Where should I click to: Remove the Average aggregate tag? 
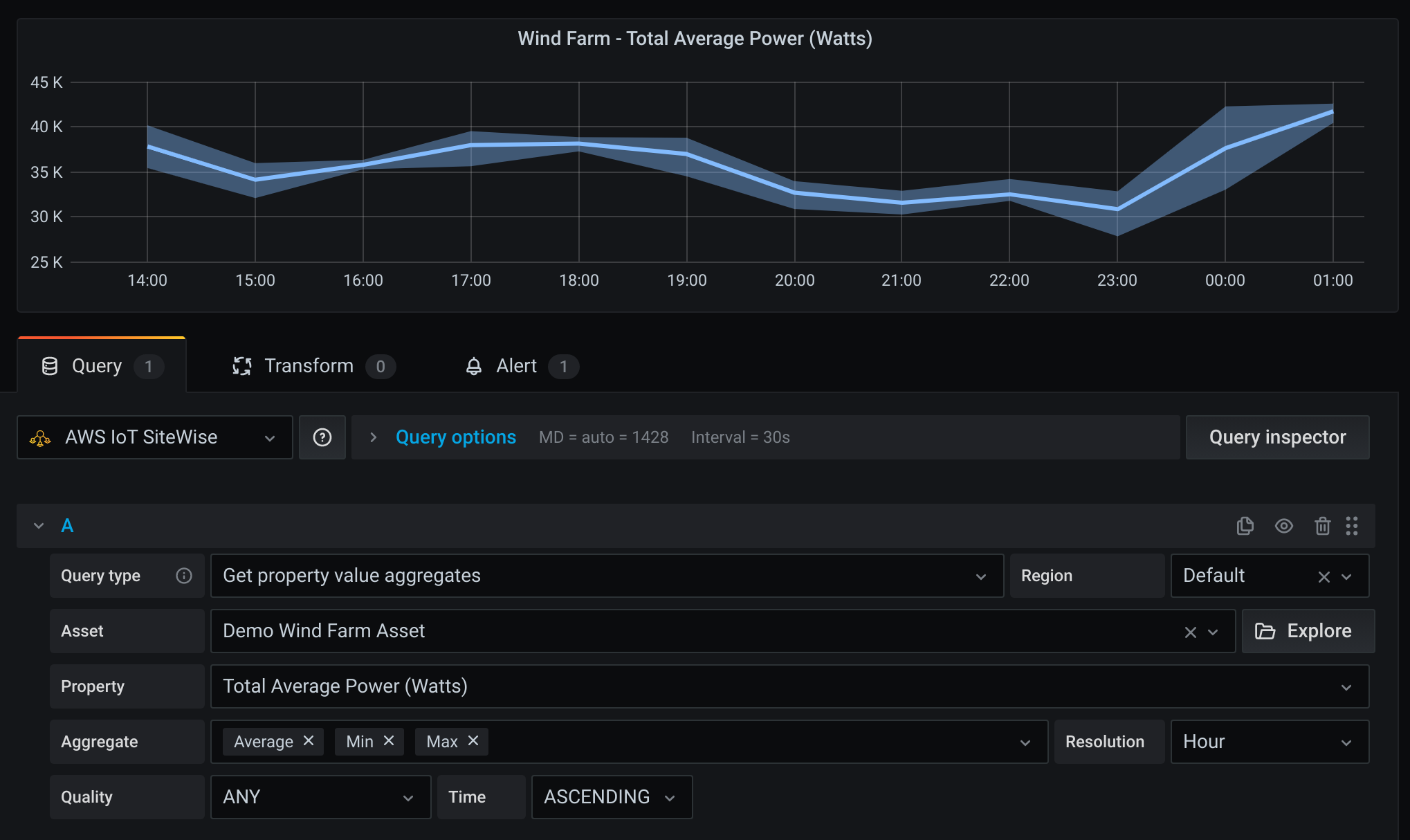pos(311,741)
